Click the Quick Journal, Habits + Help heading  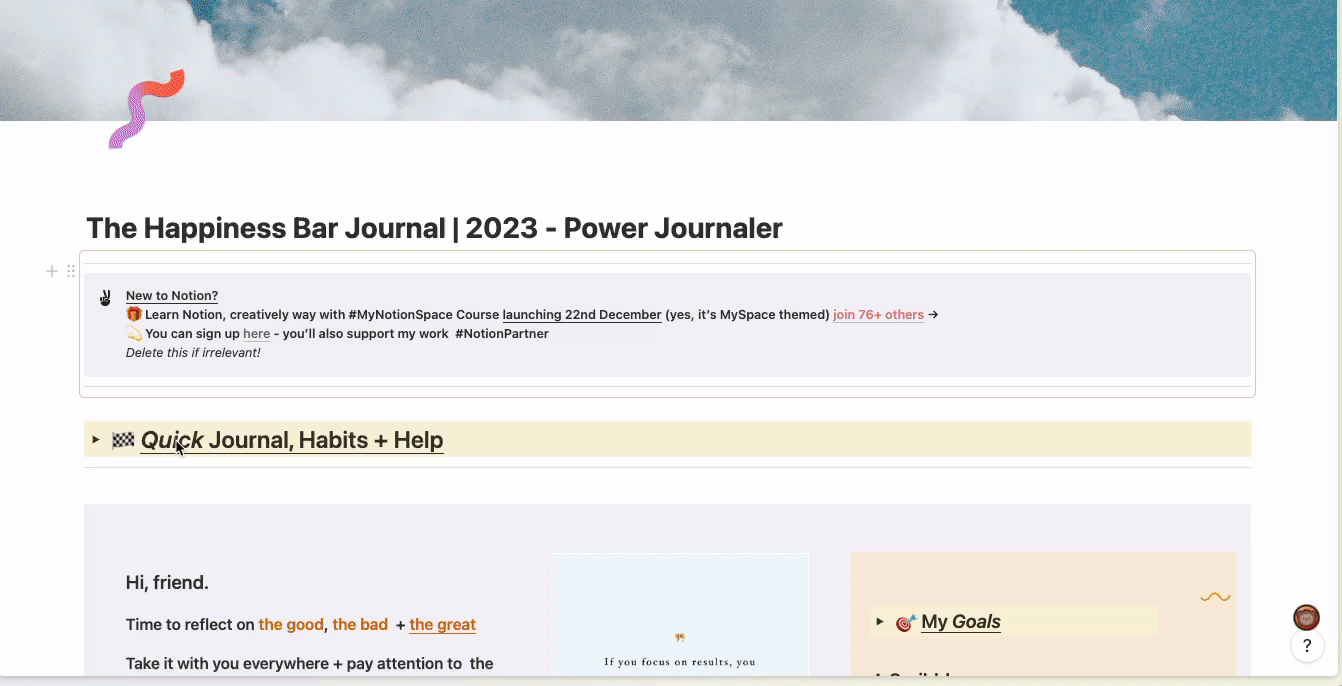coord(292,440)
